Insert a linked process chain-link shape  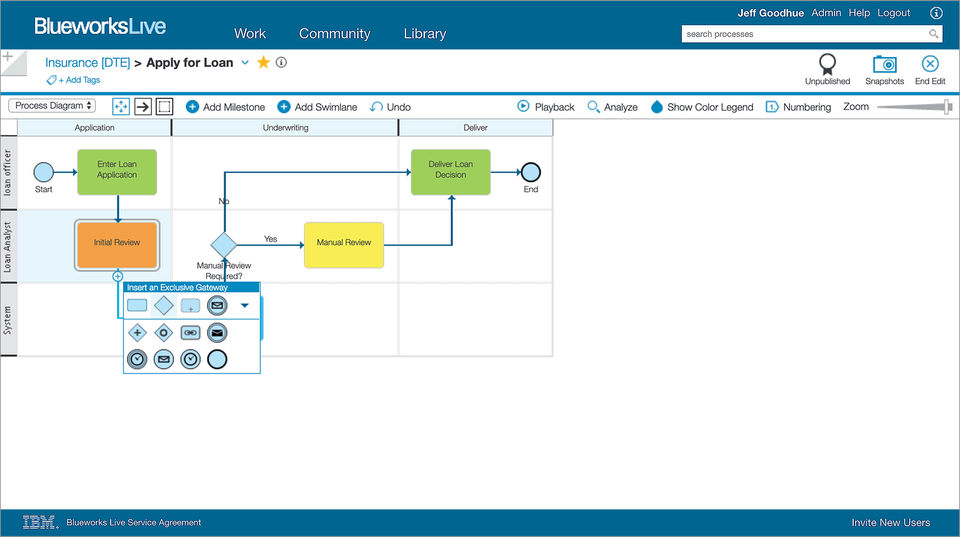click(x=190, y=332)
